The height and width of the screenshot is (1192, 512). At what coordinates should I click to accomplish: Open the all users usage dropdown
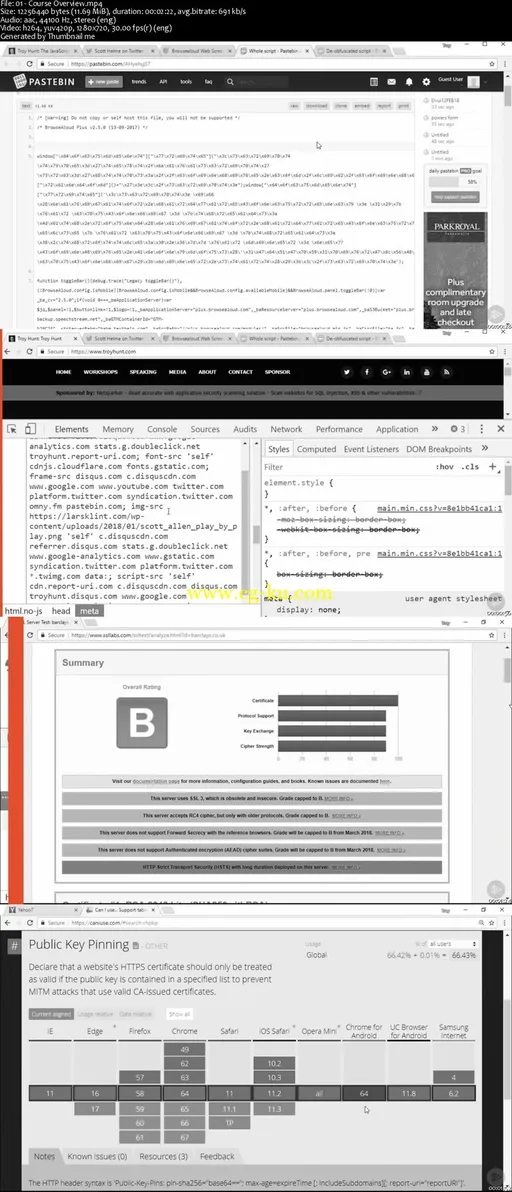[x=456, y=944]
